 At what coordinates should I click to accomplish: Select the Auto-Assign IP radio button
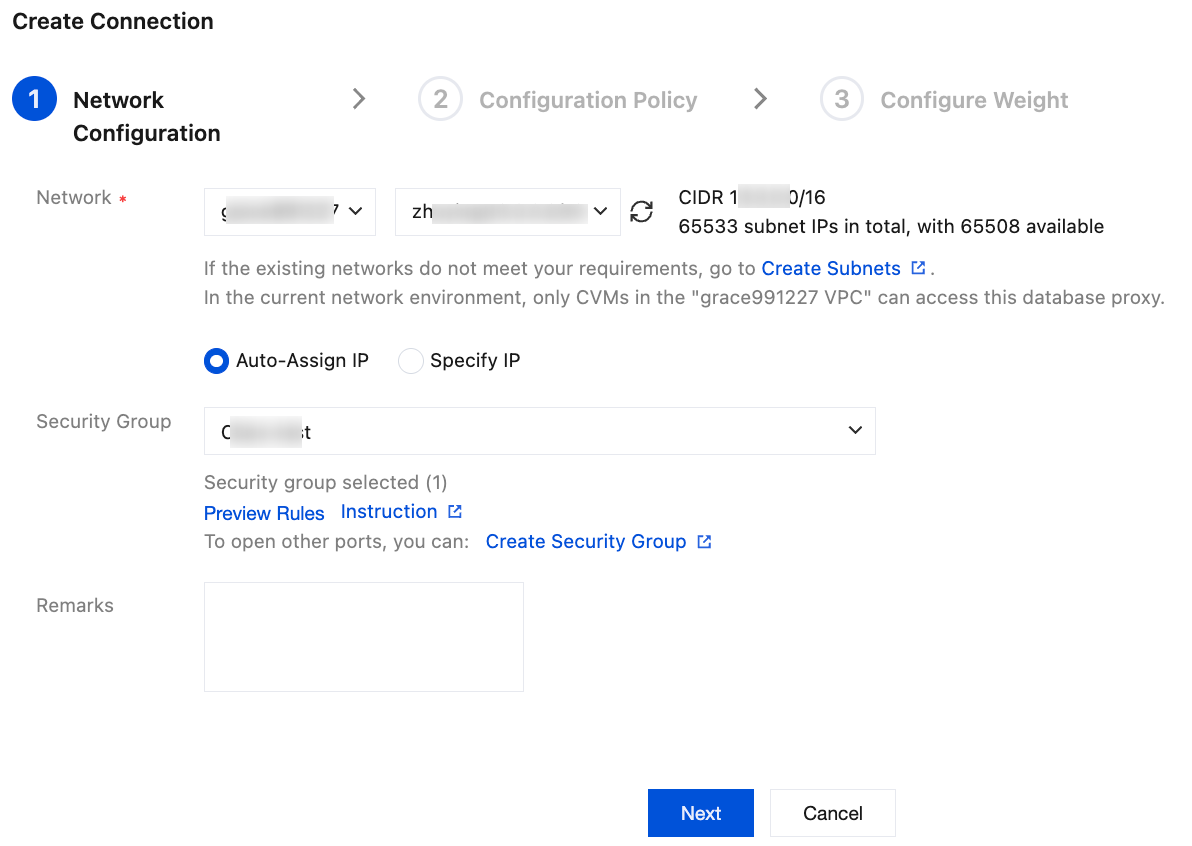216,361
